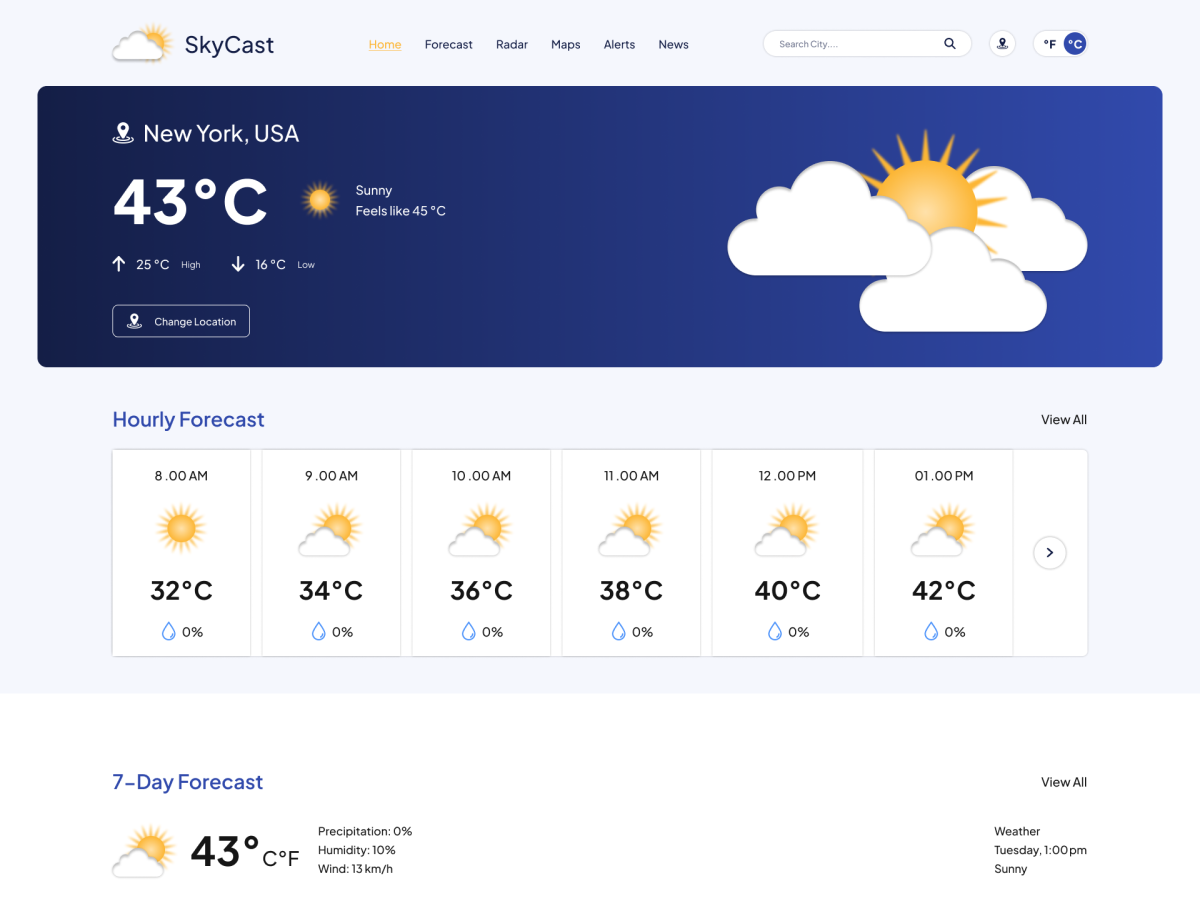The image size is (1200, 900).
Task: Open the News nav item
Action: (673, 44)
